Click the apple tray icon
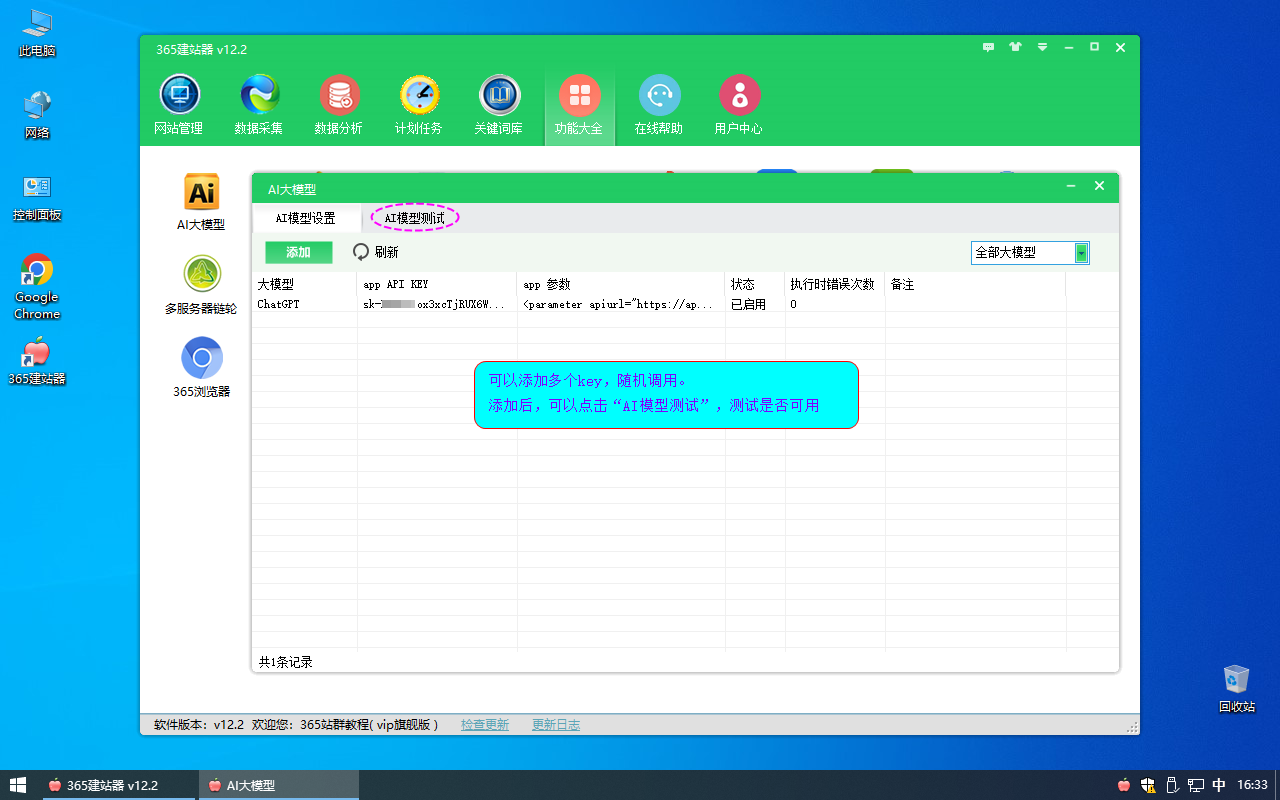1280x800 pixels. (x=1124, y=785)
